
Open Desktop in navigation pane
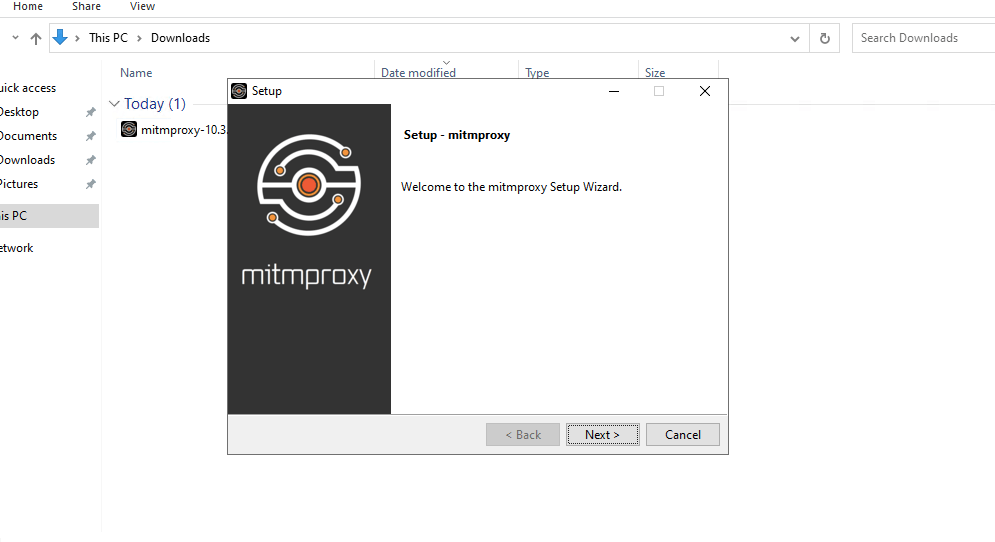point(19,112)
